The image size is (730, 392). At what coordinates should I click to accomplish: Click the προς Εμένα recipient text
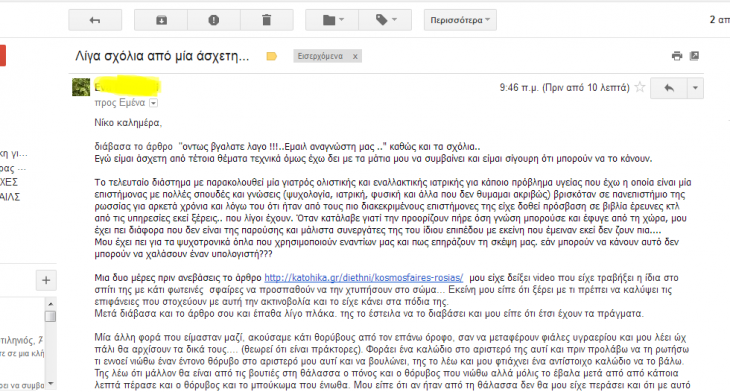(x=120, y=103)
